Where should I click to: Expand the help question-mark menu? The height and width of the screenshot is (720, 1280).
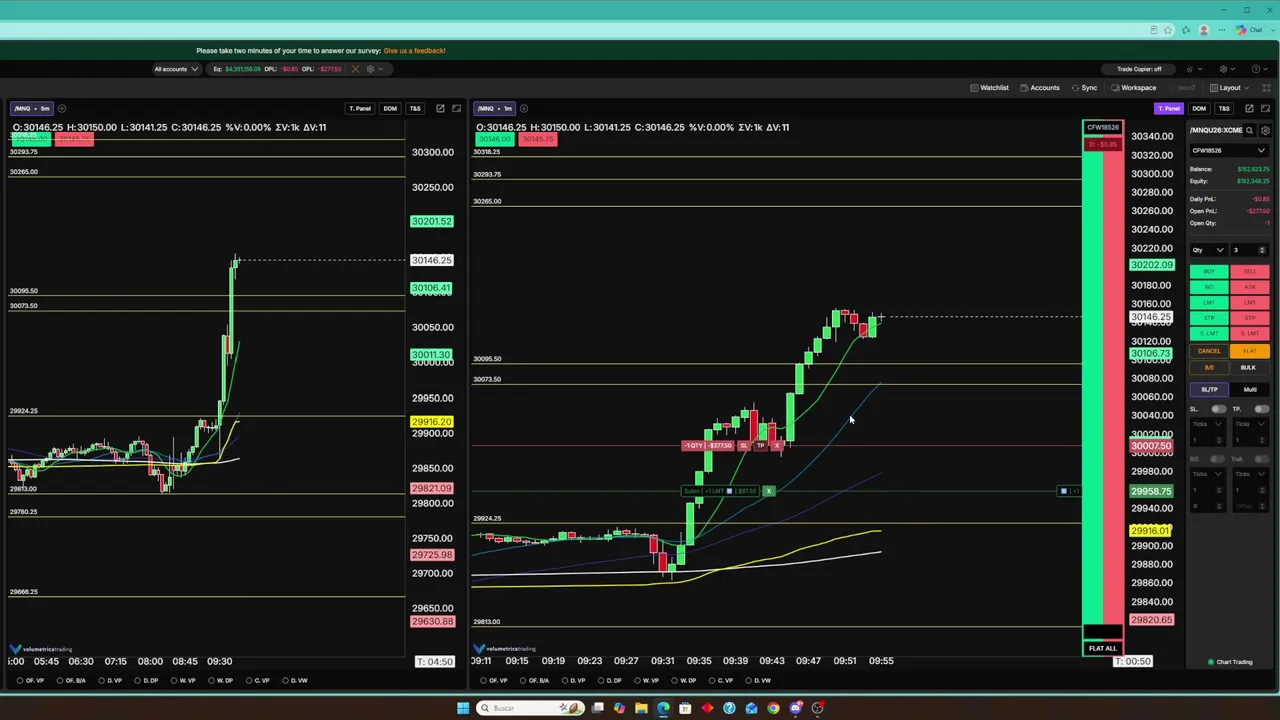pyautogui.click(x=1260, y=69)
